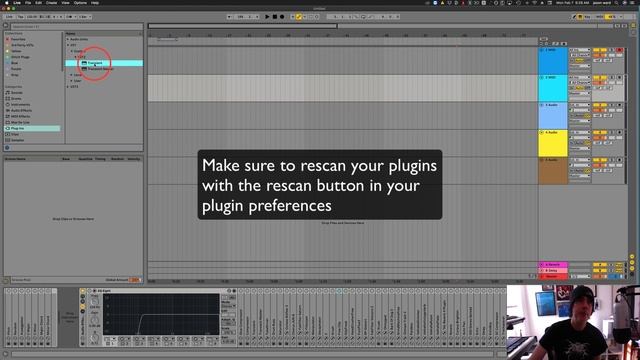
Task: Open MIDI Map mode
Action: 599,17
